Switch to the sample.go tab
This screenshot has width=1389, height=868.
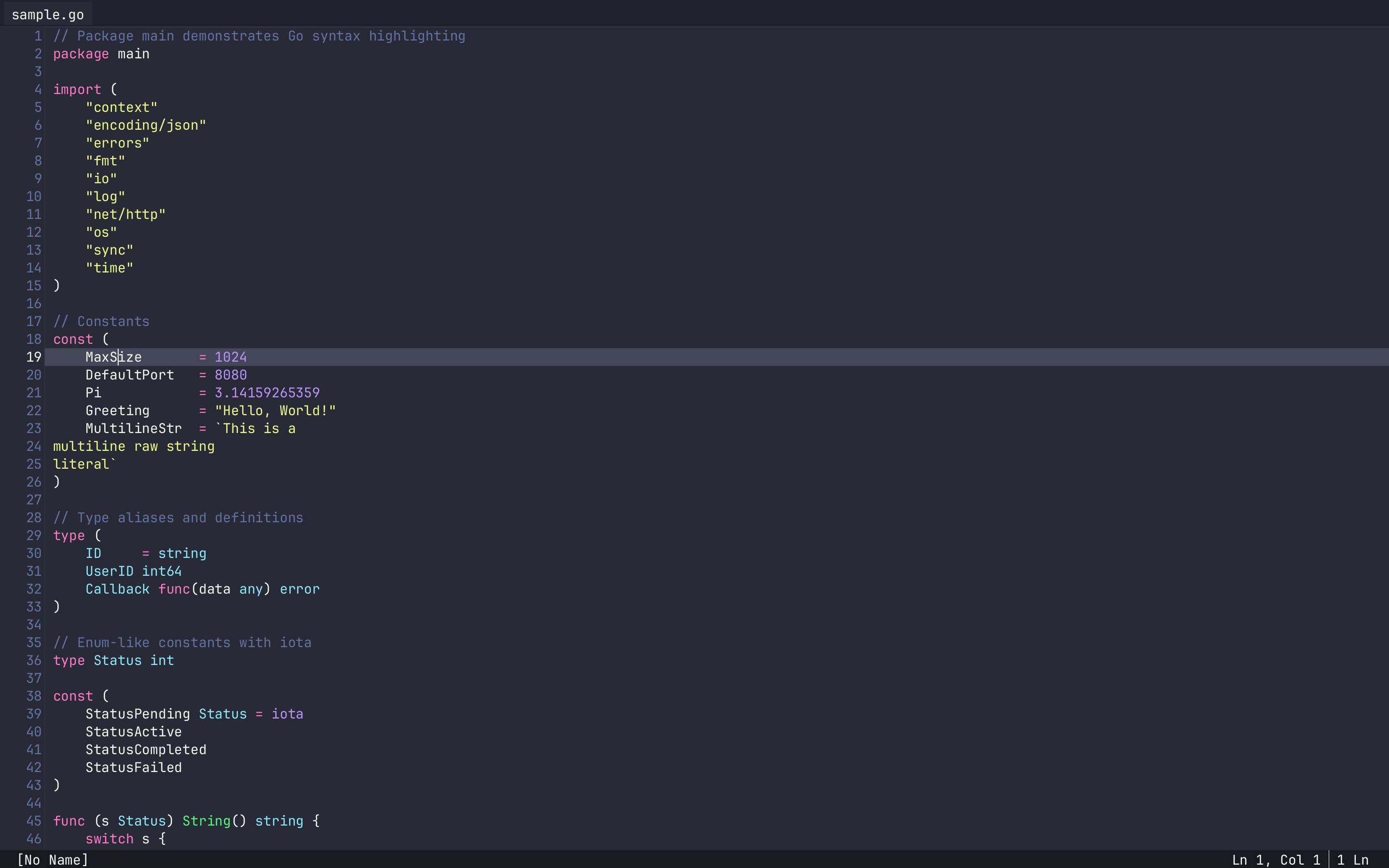[48, 15]
